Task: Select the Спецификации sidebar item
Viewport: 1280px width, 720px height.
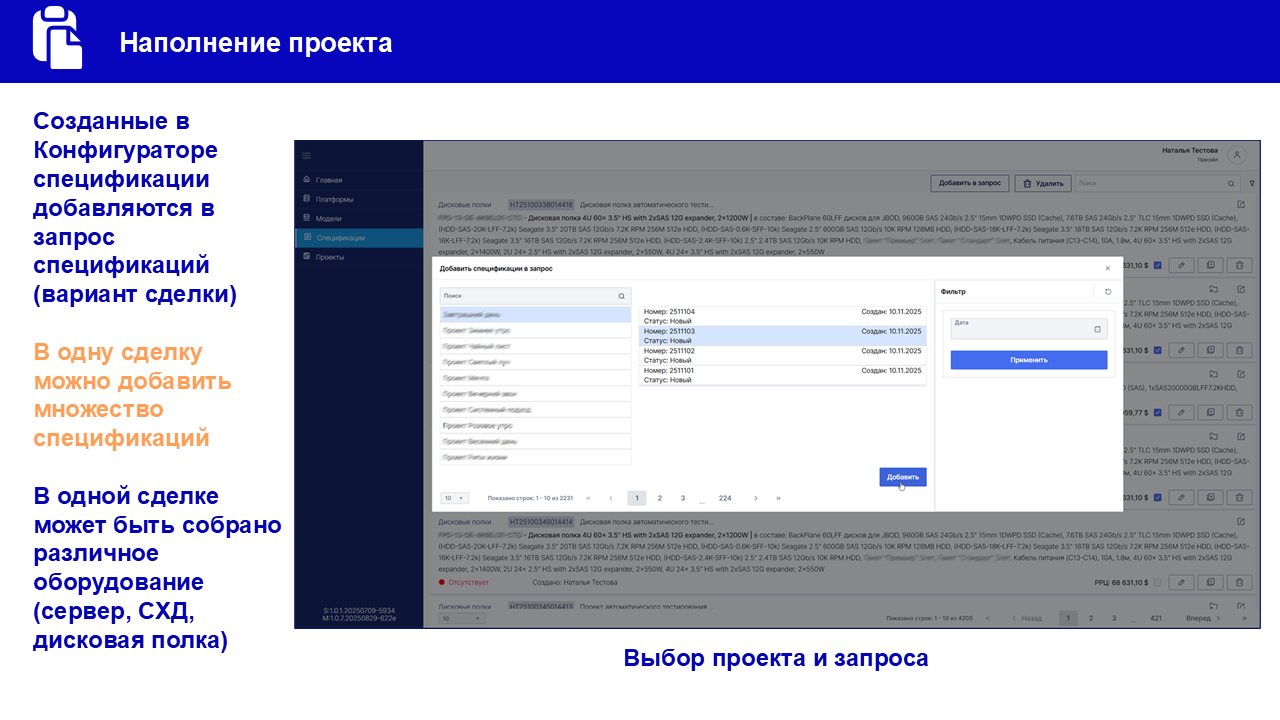Action: tap(359, 238)
